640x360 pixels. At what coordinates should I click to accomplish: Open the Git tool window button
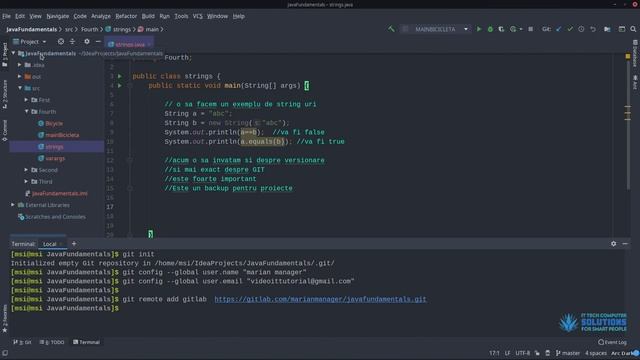point(22,342)
